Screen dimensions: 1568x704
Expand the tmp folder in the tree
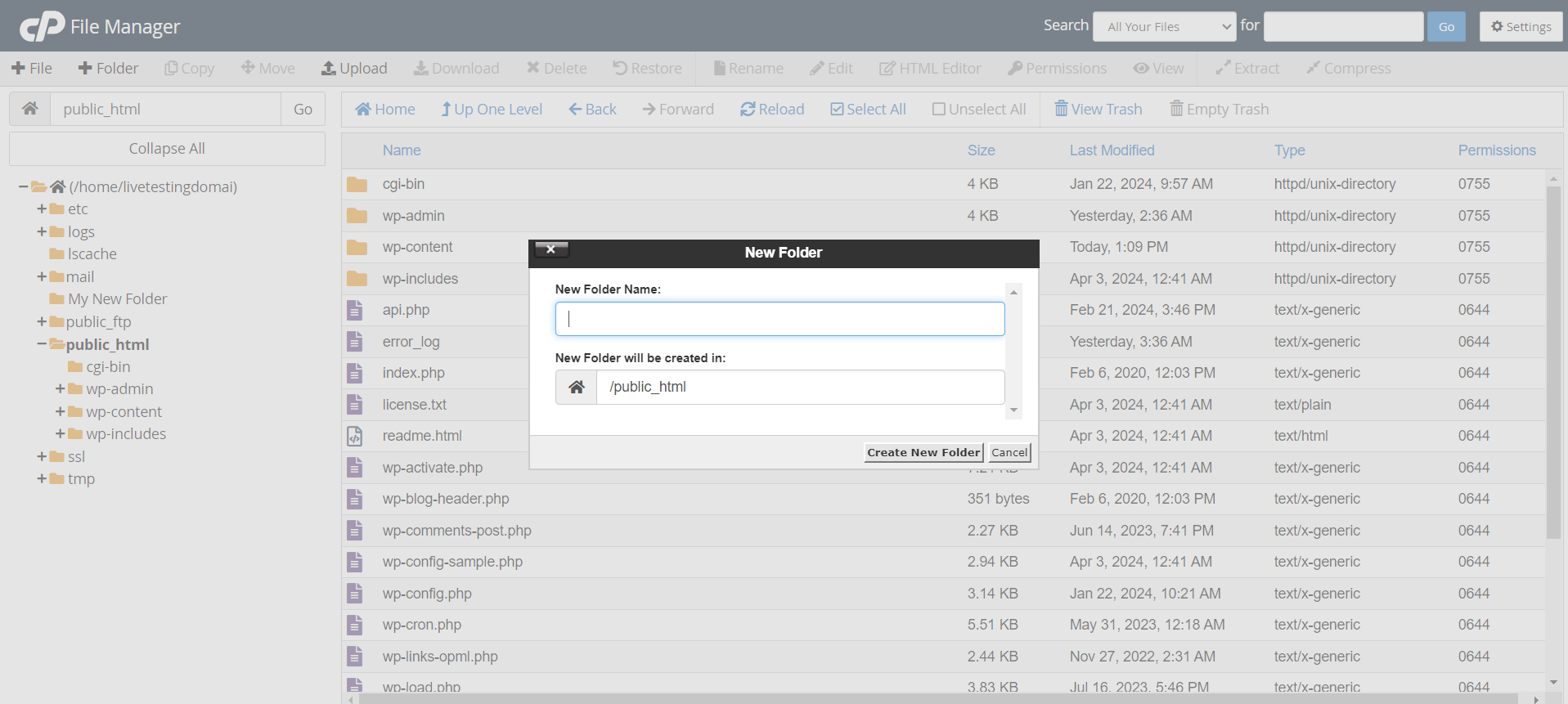[x=42, y=479]
